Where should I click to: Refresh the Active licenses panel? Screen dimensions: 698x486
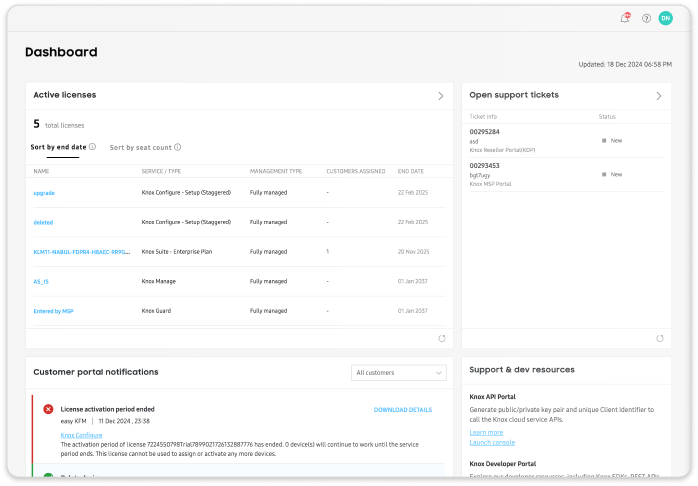point(442,339)
